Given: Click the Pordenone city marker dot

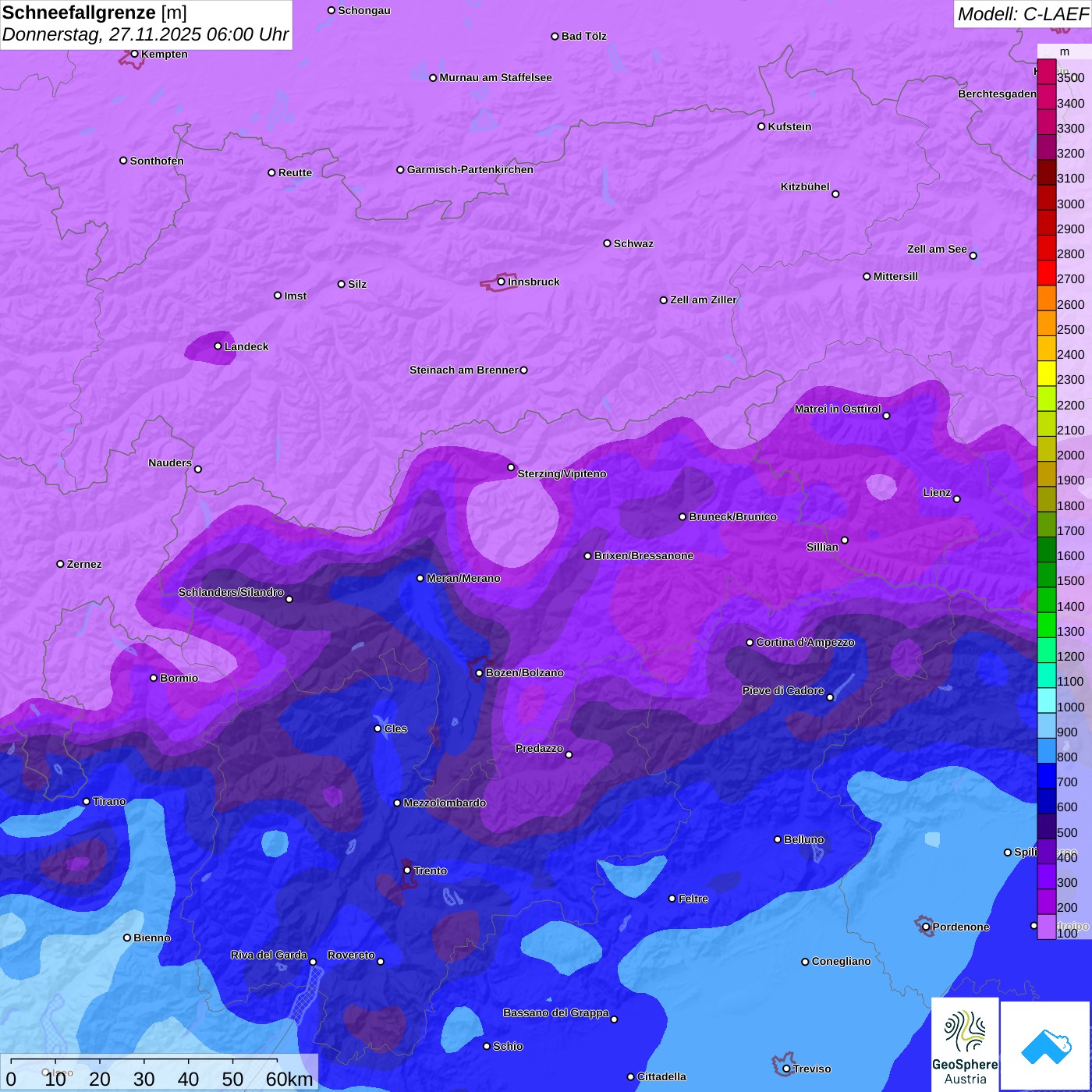Looking at the screenshot, I should [x=926, y=927].
